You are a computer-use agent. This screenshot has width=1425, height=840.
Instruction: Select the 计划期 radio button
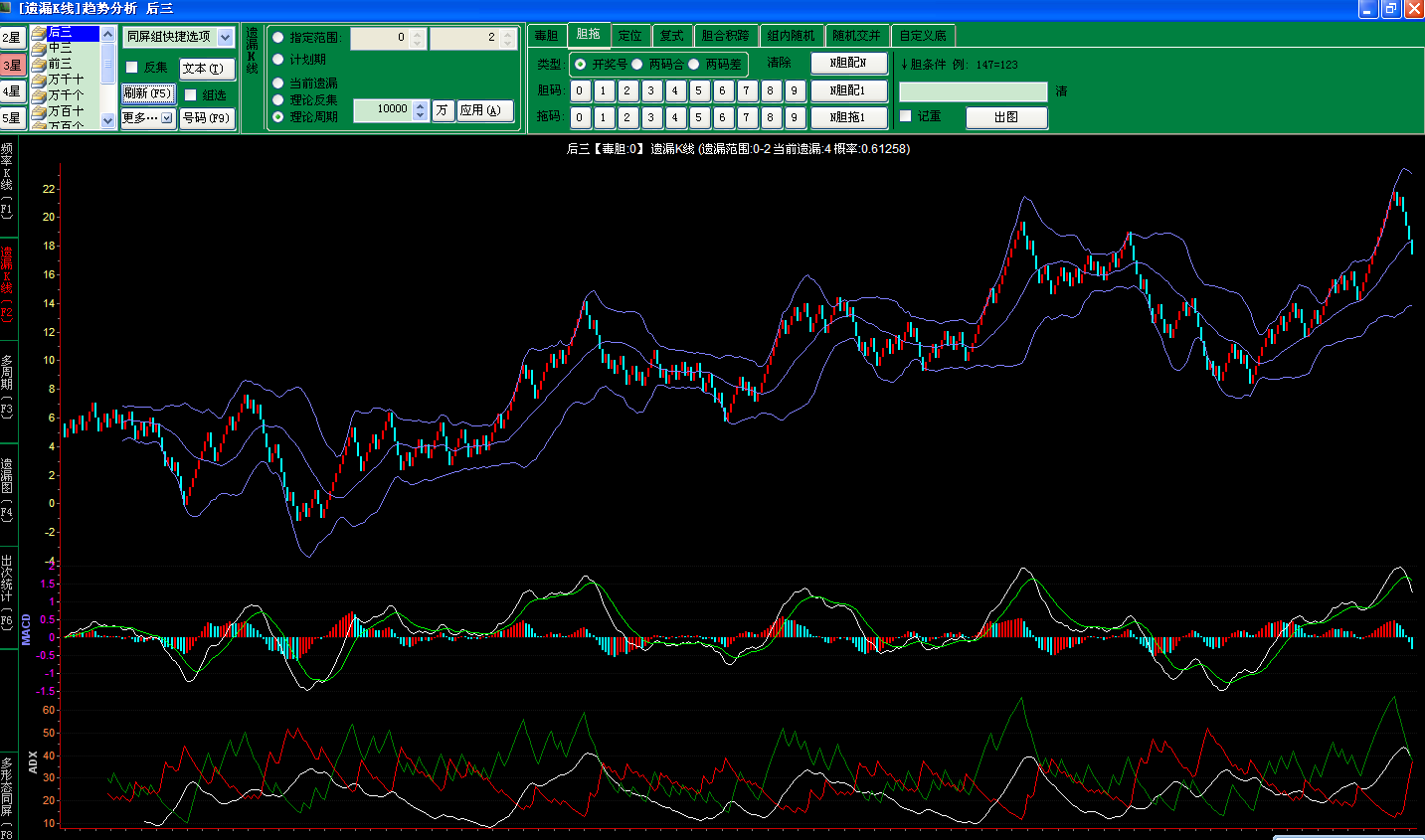click(278, 60)
